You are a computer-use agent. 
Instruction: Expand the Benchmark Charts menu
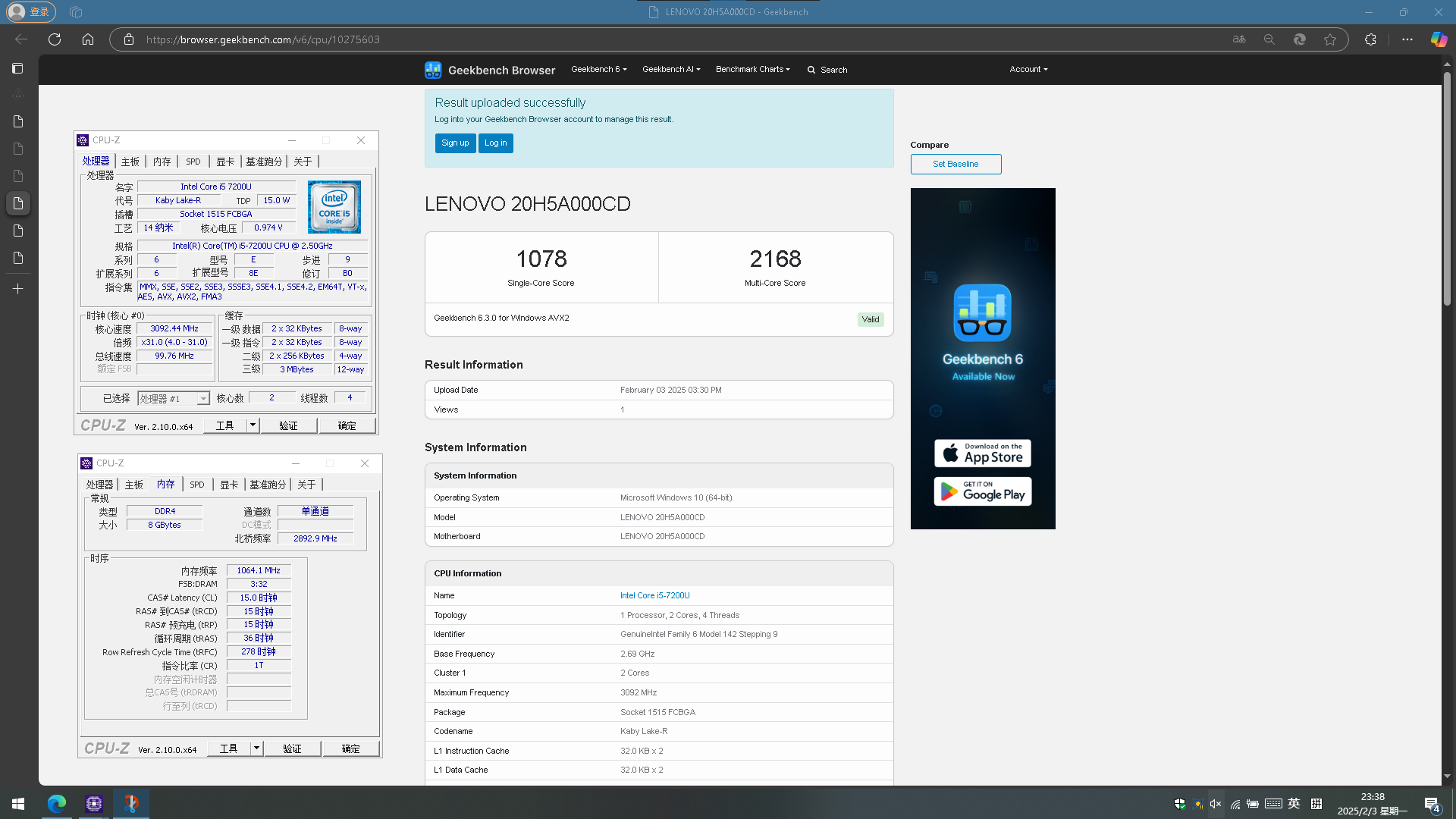(x=752, y=69)
